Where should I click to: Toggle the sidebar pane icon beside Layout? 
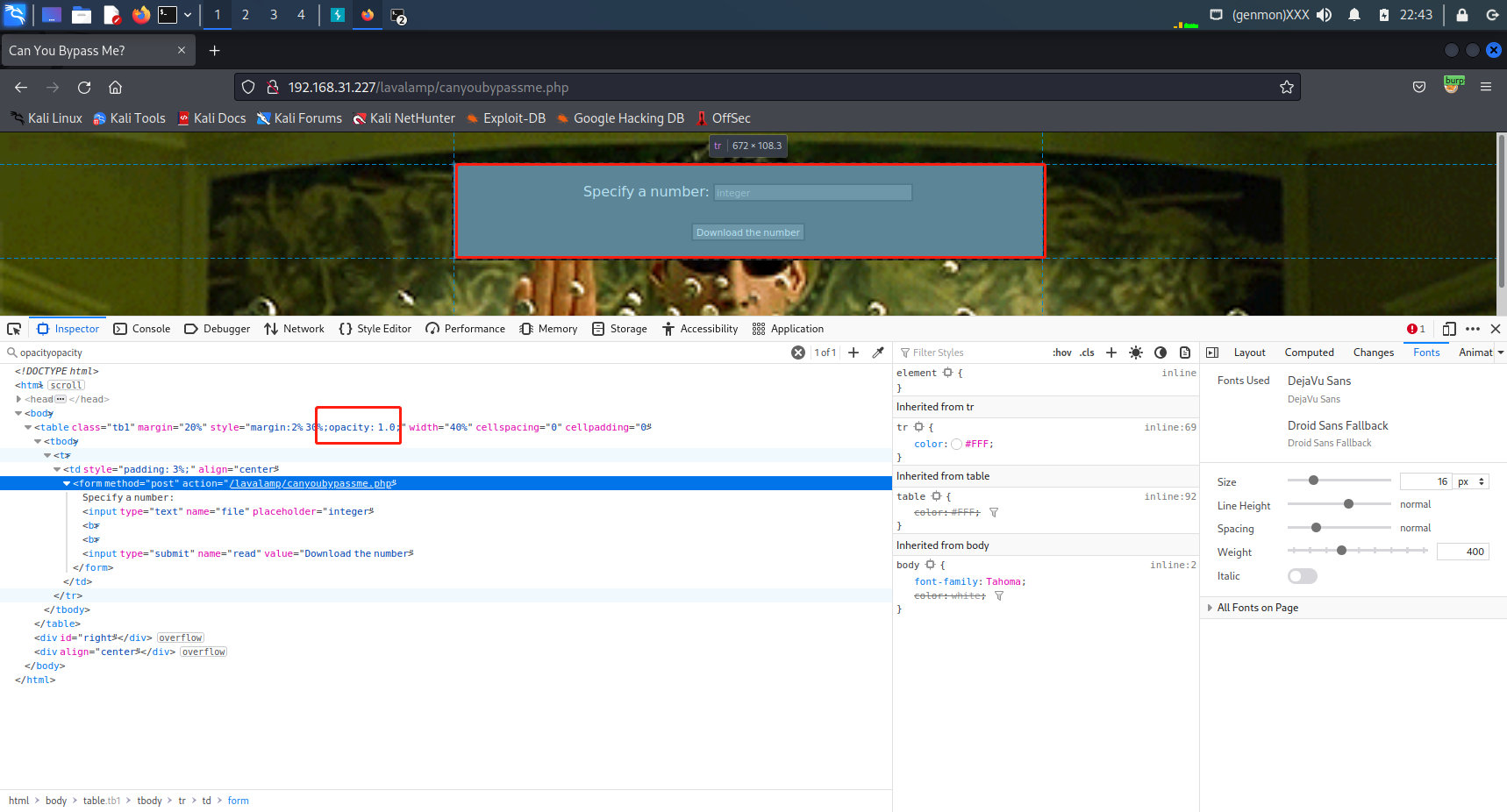tap(1212, 353)
